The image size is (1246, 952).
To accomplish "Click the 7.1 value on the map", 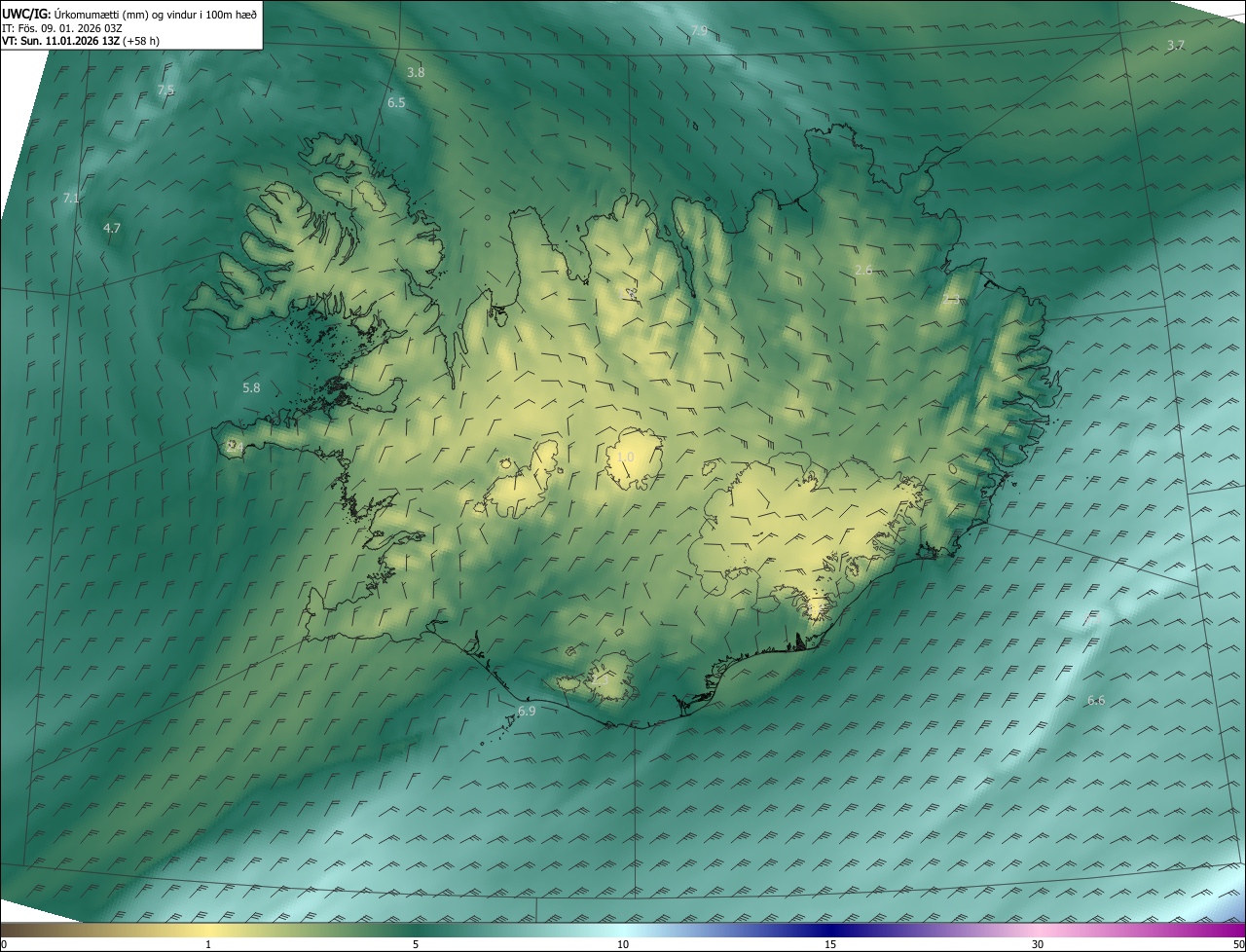I will (70, 198).
